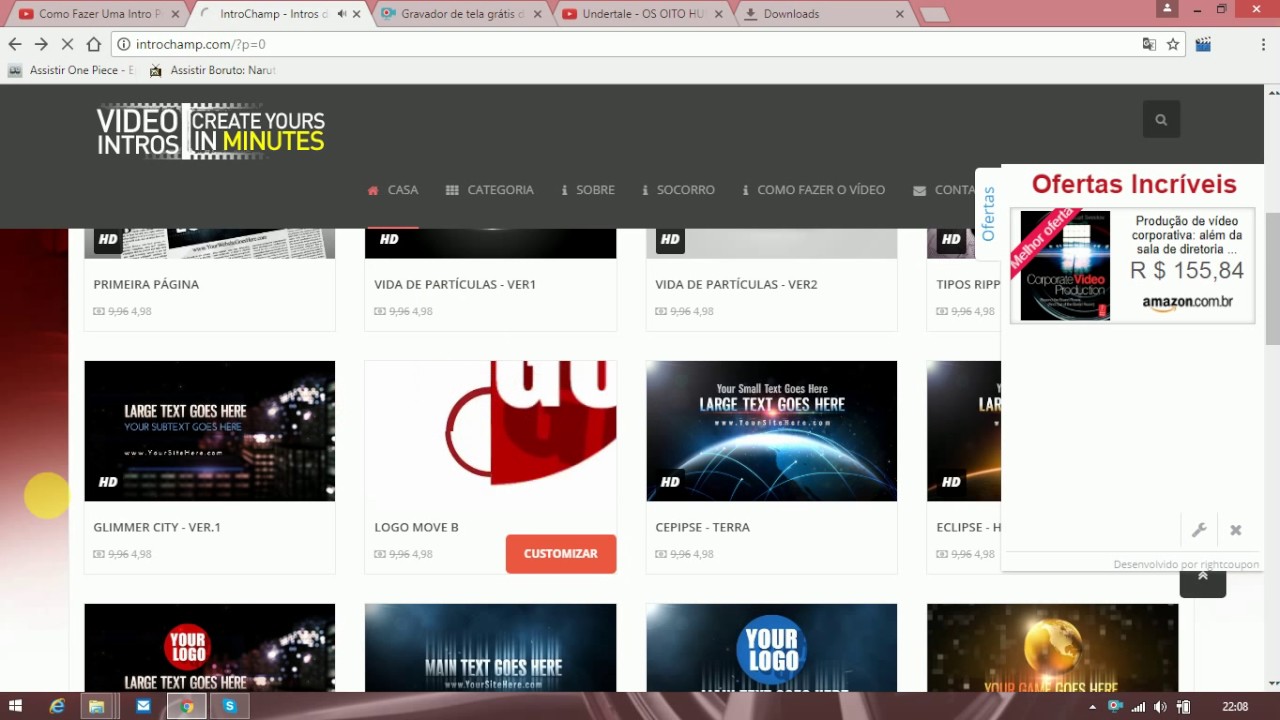This screenshot has width=1280, height=720.
Task: Open Internet Explorer from the taskbar
Action: 57,706
